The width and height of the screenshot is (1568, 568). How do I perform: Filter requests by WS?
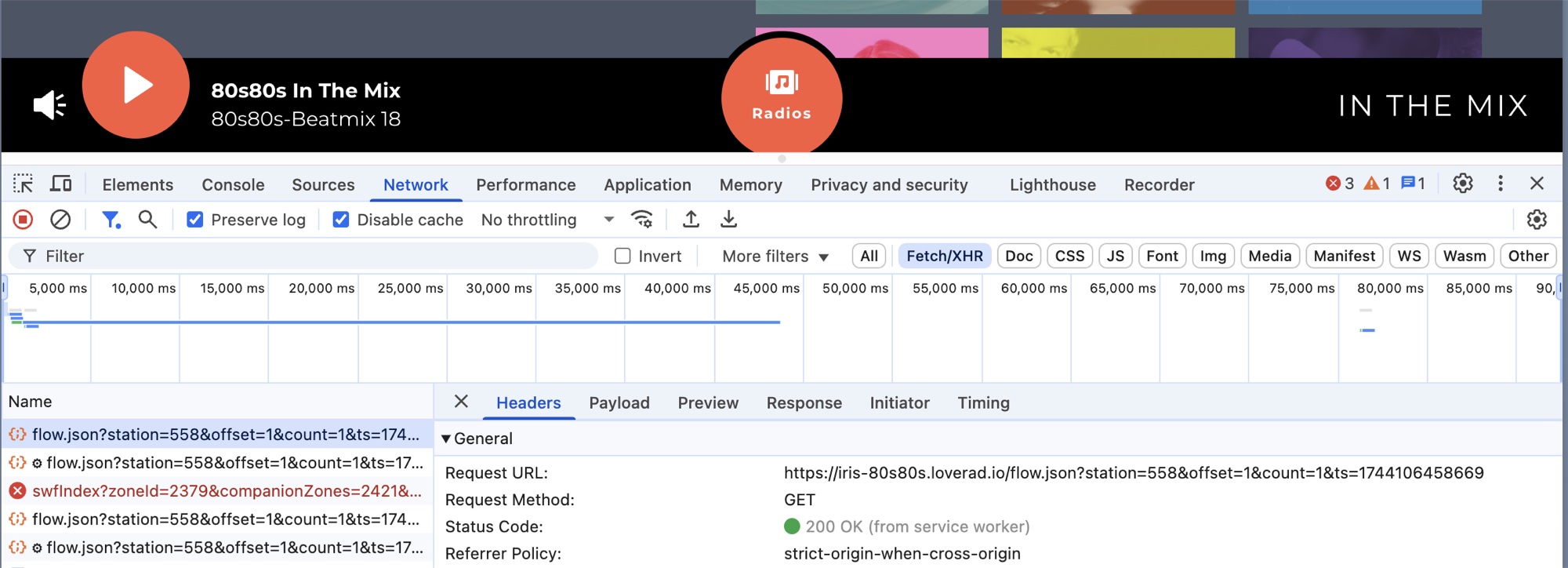pyautogui.click(x=1409, y=256)
